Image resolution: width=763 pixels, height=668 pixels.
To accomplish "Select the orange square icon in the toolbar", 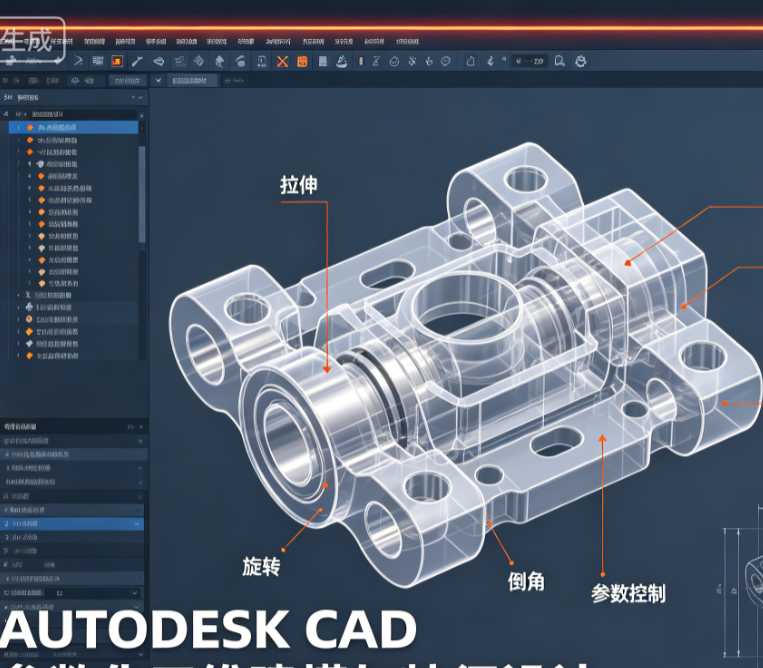I will tap(117, 61).
